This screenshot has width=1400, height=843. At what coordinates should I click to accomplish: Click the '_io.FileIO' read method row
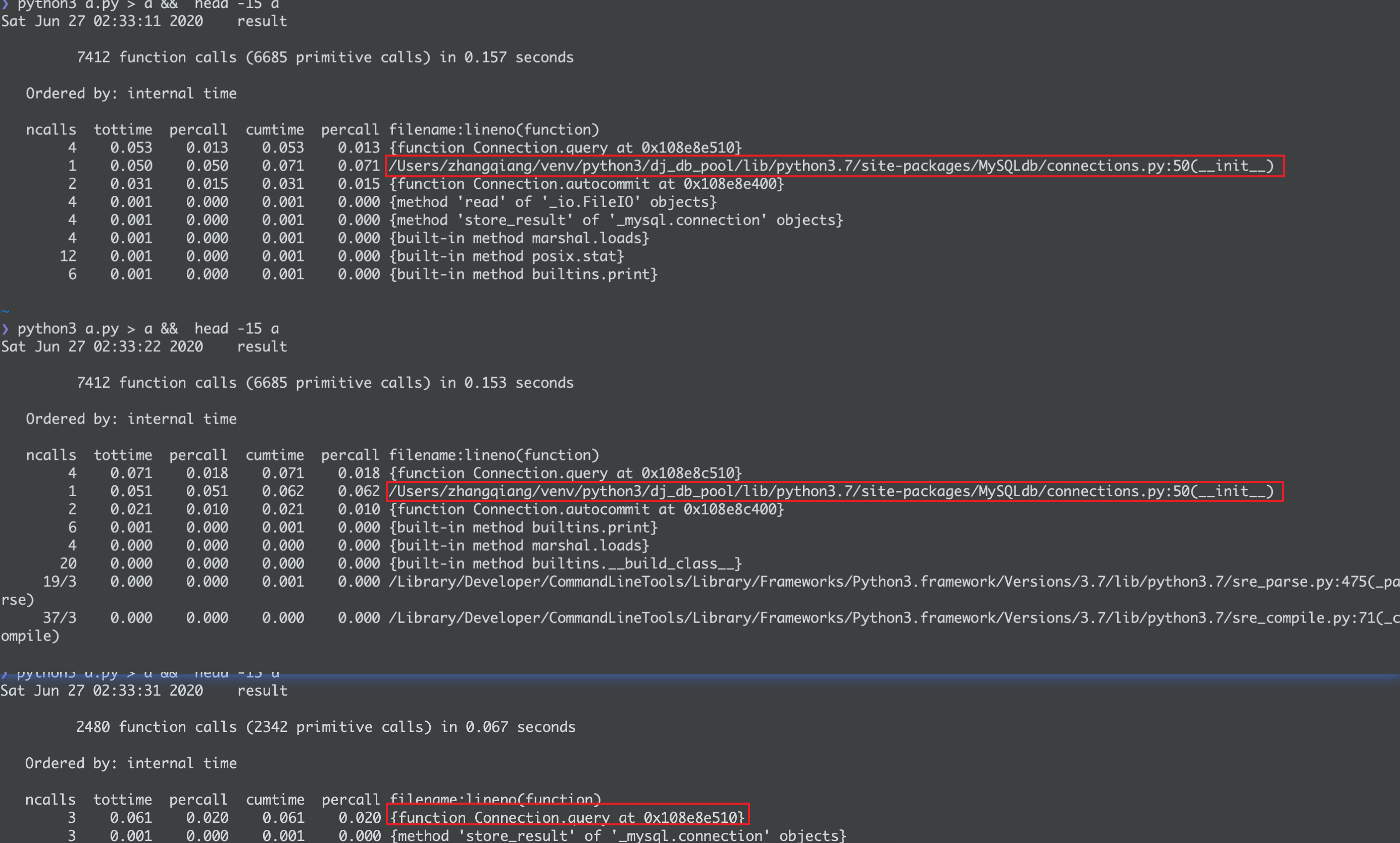coord(553,202)
